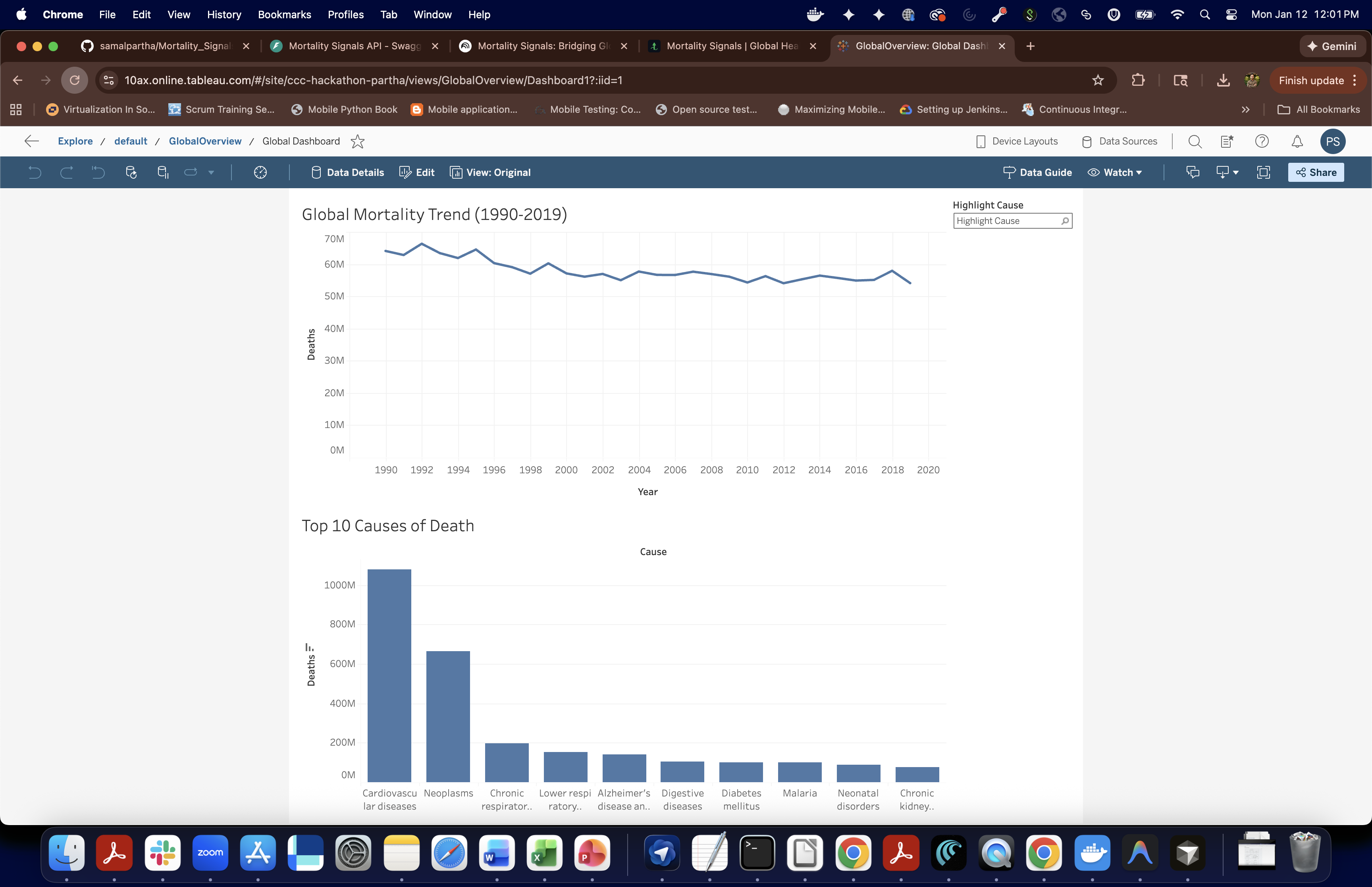Toggle sort on Deaths axis icon

click(x=310, y=648)
